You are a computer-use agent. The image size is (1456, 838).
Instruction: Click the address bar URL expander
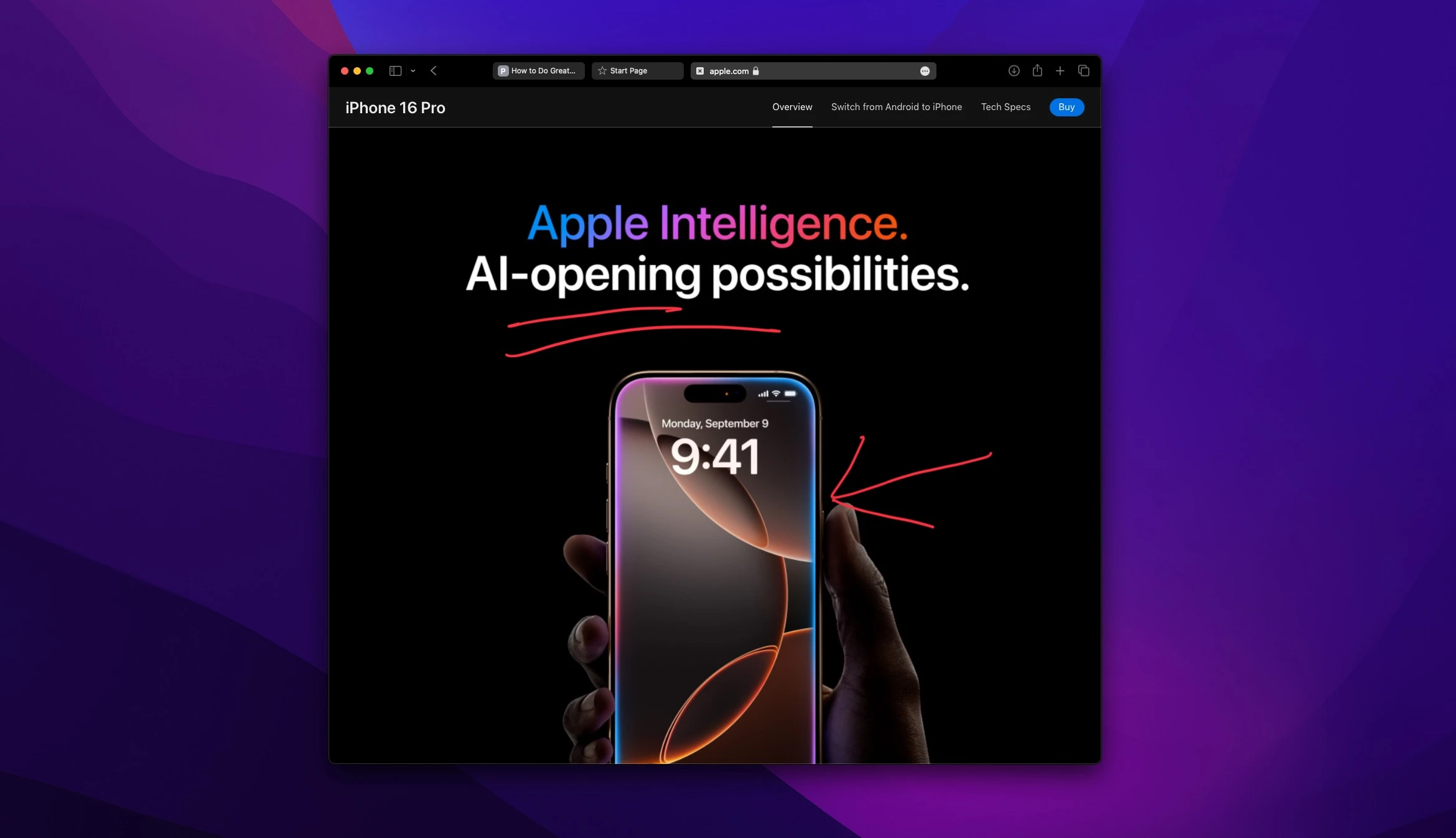click(924, 70)
